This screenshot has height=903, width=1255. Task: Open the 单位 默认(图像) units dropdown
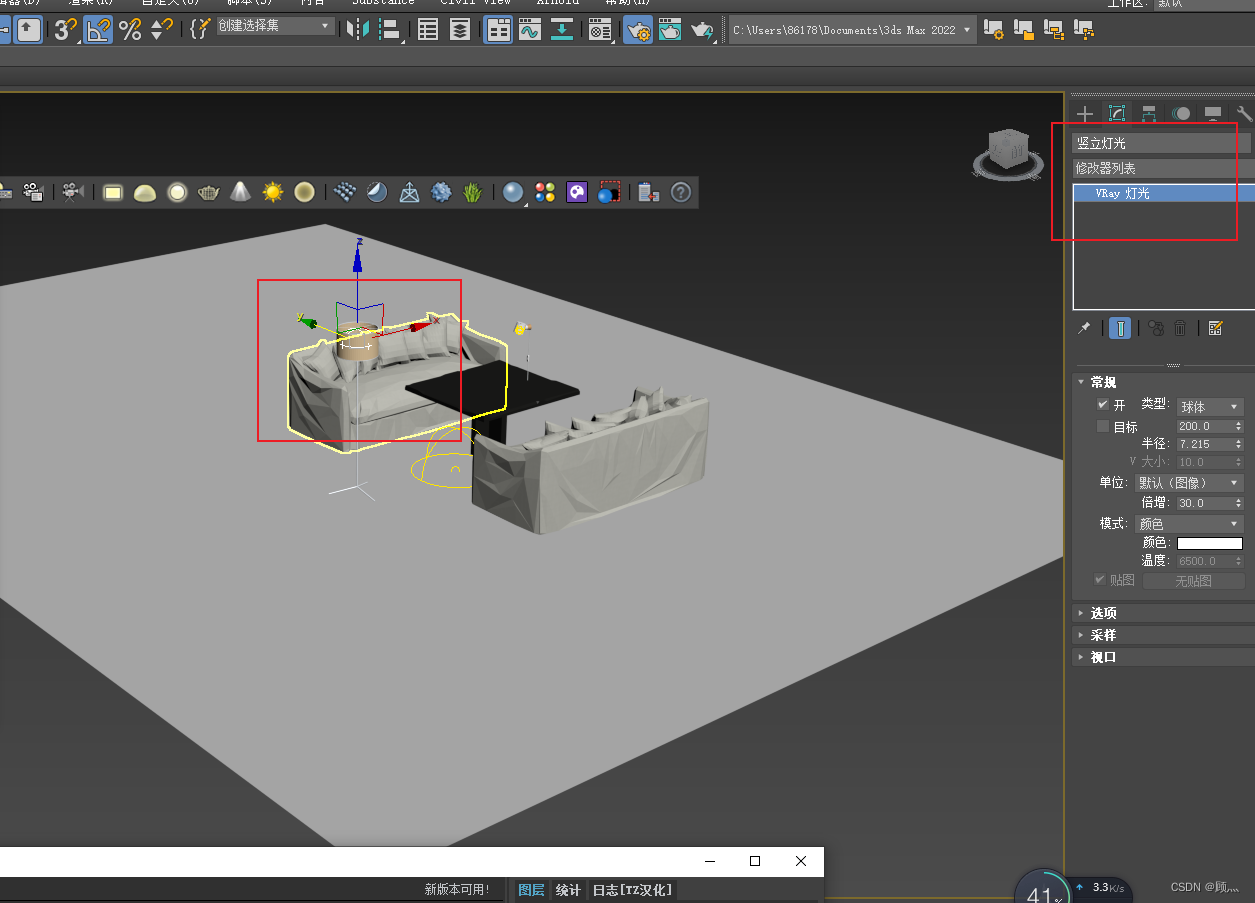tap(1189, 482)
